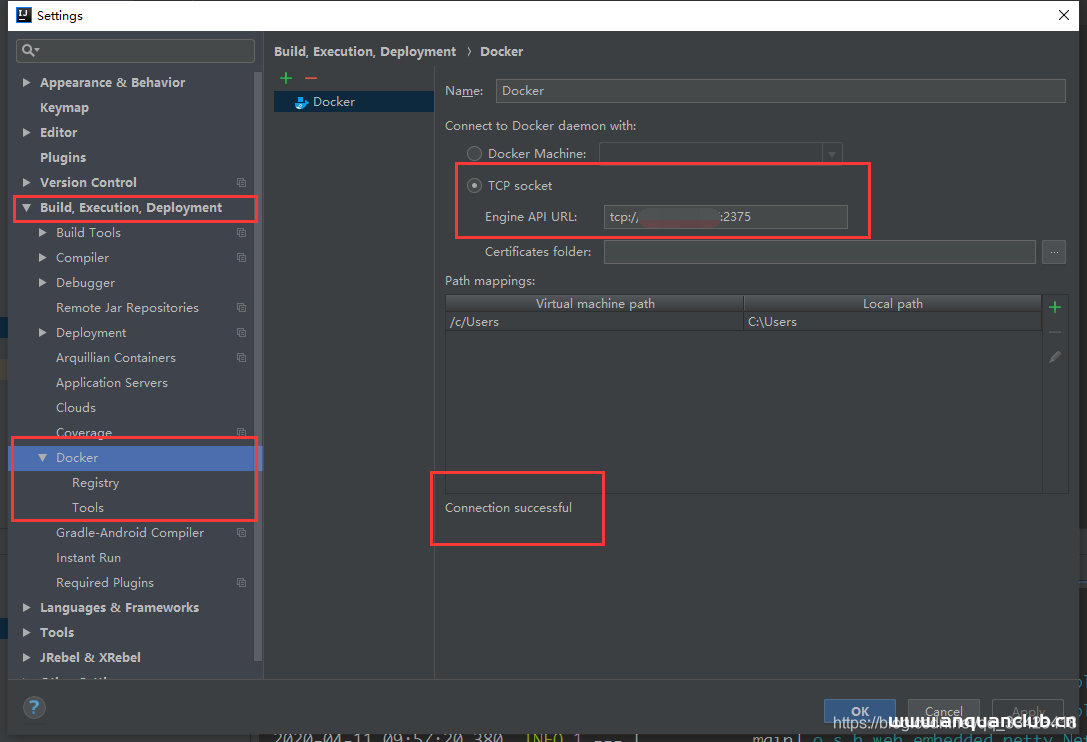Viewport: 1087px width, 742px height.
Task: Collapse Build, Execution, Deployment section
Action: pos(26,207)
